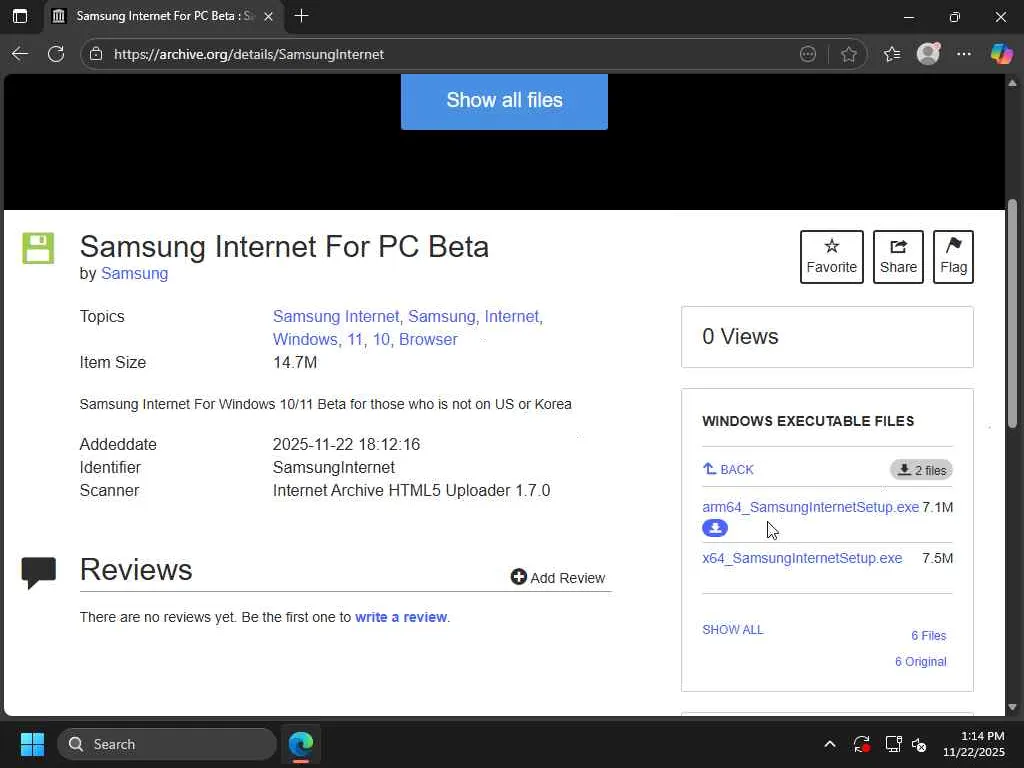Click the browser Back arrow
Screen dimensions: 1024x768
point(20,54)
